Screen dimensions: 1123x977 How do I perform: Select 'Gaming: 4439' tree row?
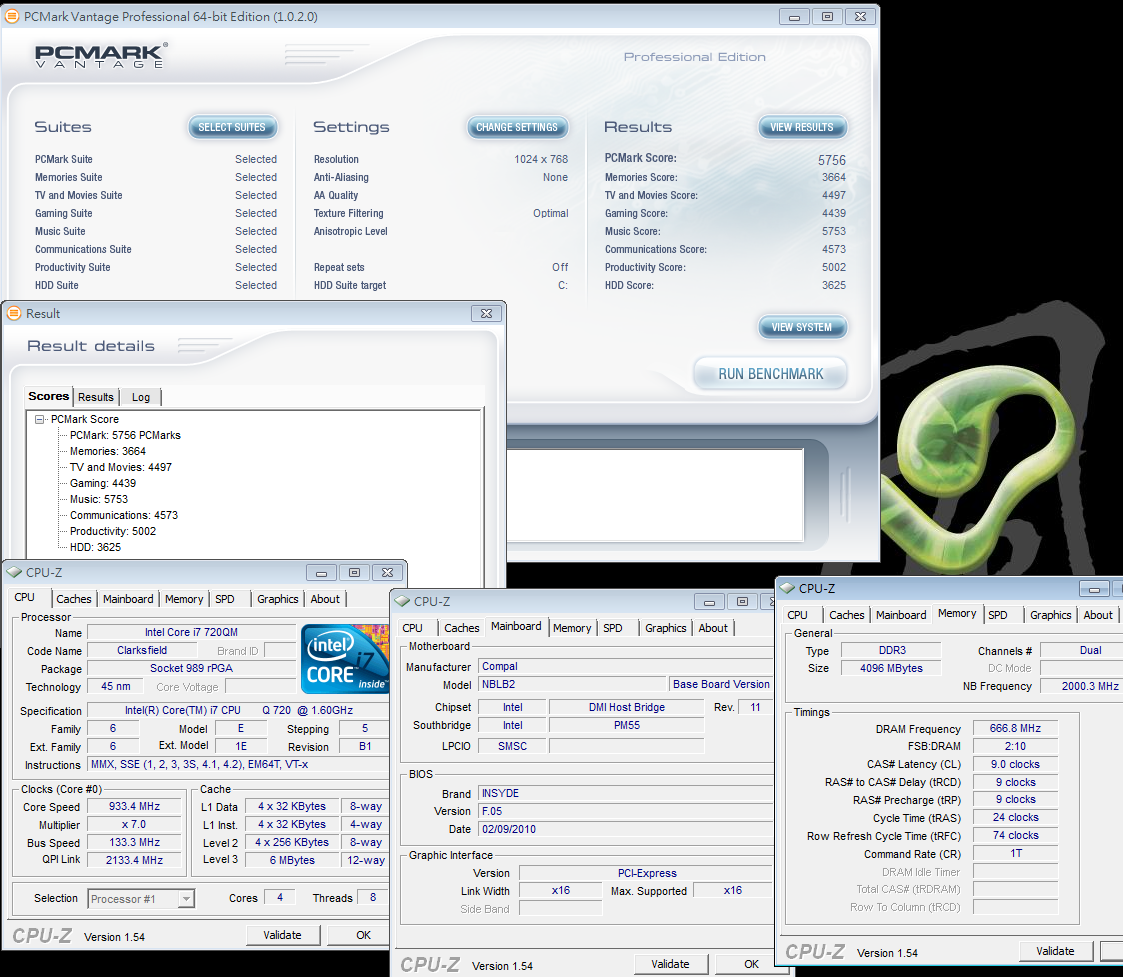(x=103, y=483)
